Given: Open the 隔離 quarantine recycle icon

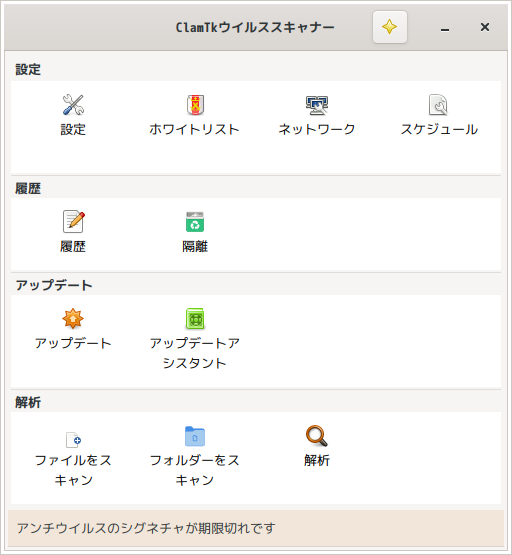Looking at the screenshot, I should coord(195,222).
